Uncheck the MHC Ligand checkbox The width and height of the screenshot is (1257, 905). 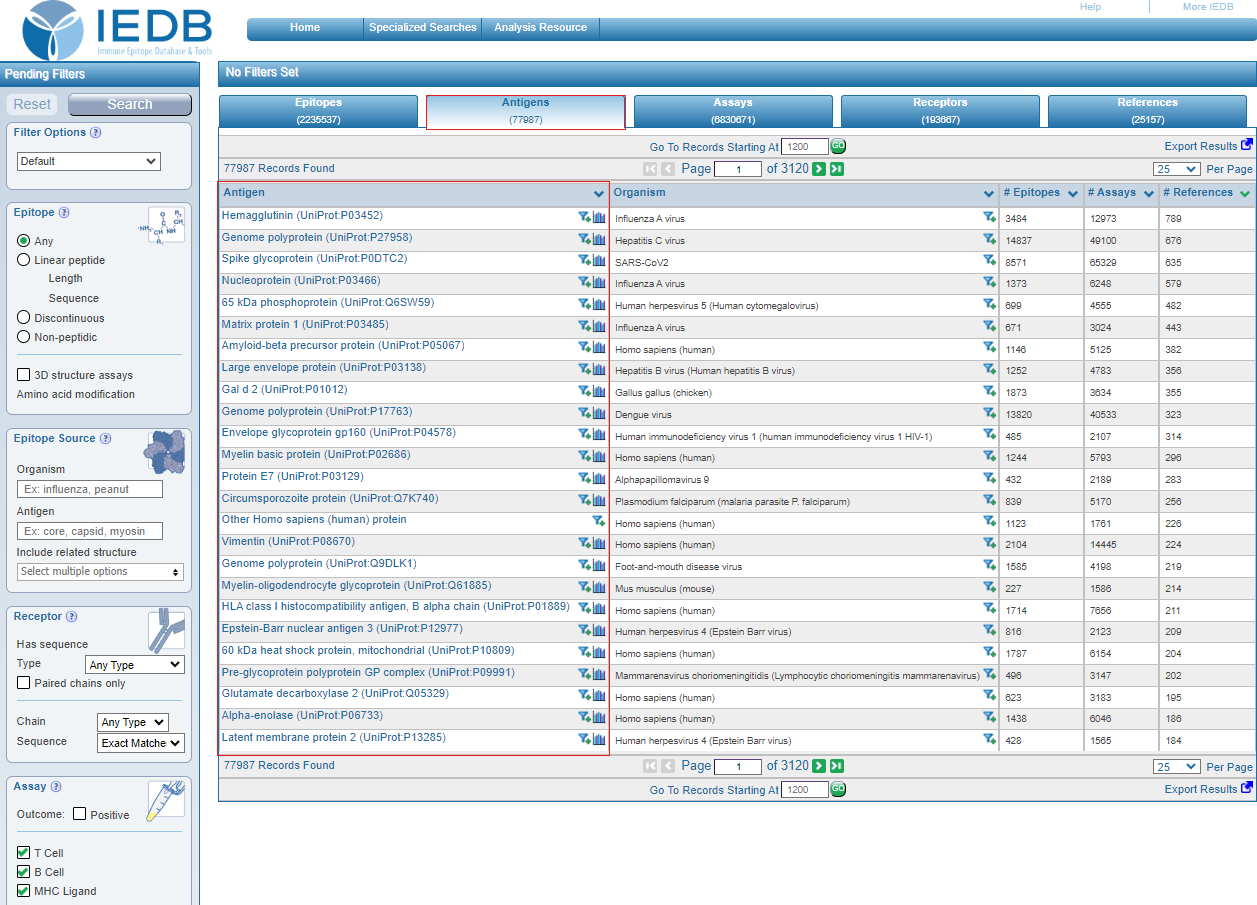pyautogui.click(x=24, y=891)
